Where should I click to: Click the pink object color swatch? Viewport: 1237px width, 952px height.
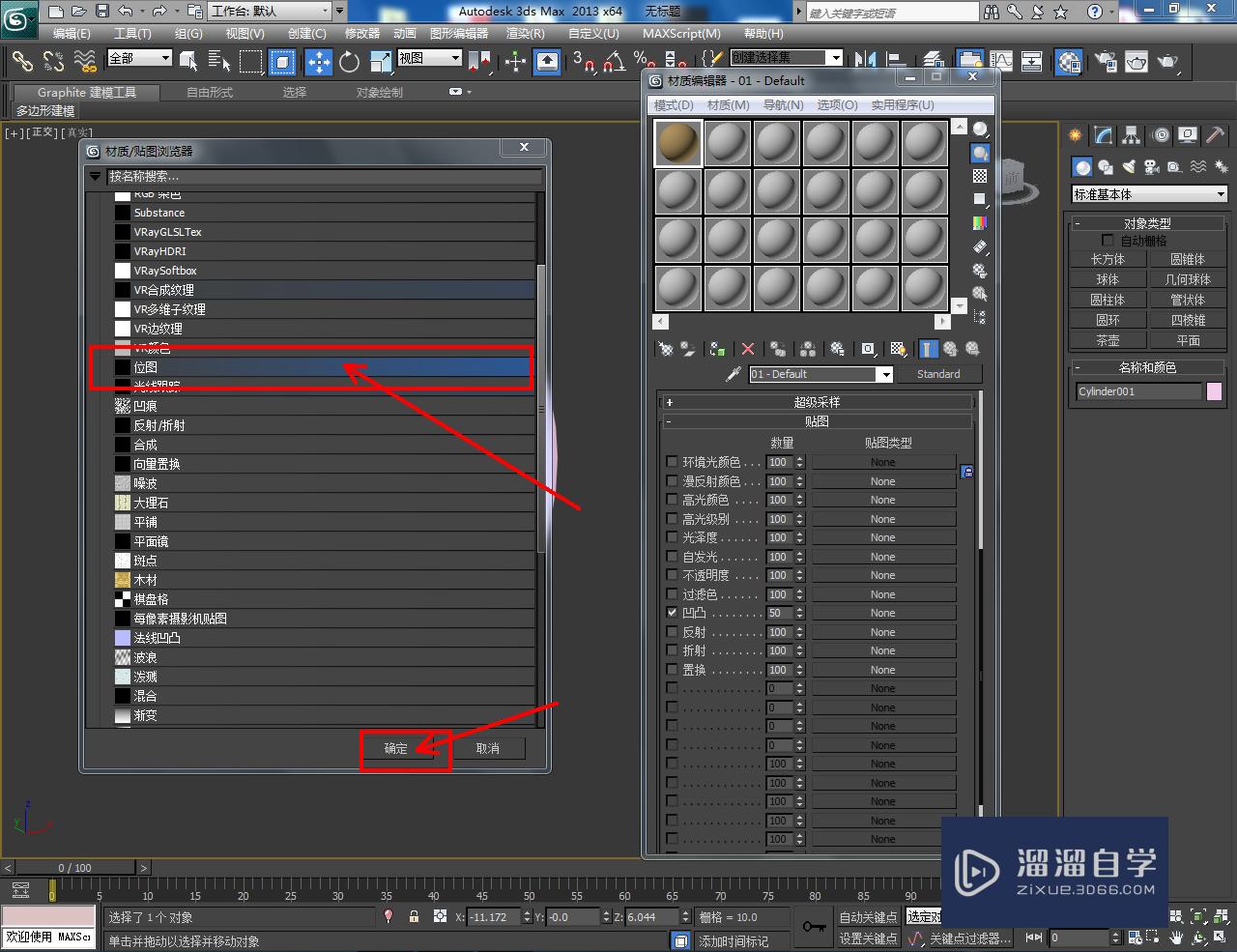tap(1214, 391)
